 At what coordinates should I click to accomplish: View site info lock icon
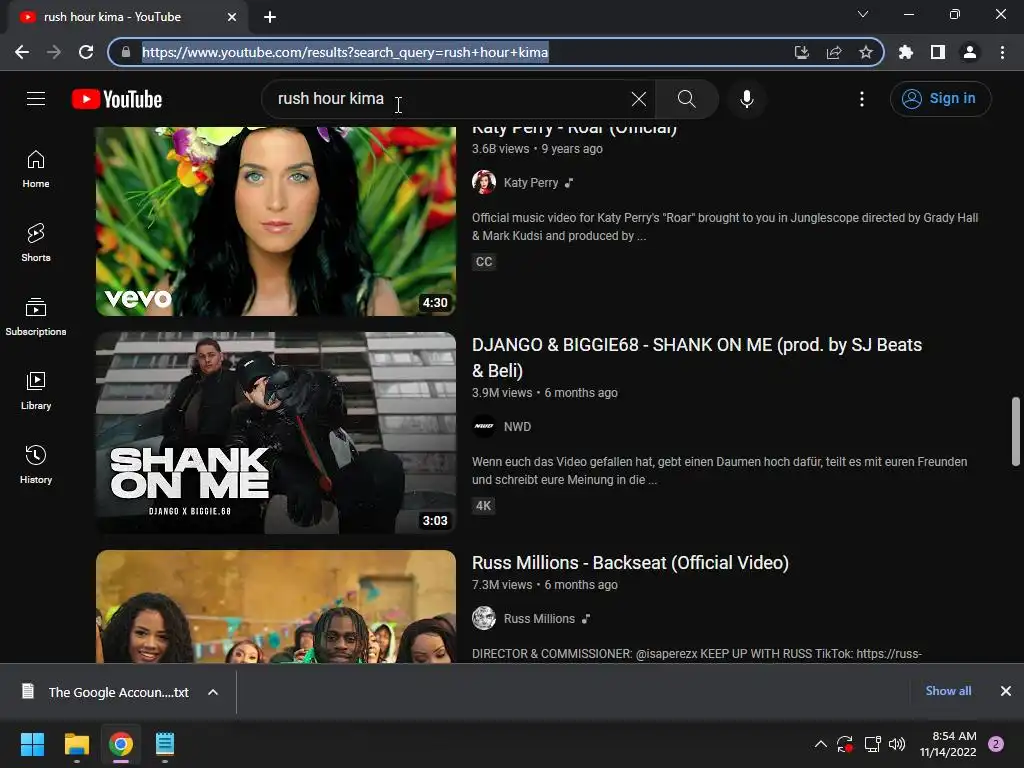pyautogui.click(x=126, y=52)
